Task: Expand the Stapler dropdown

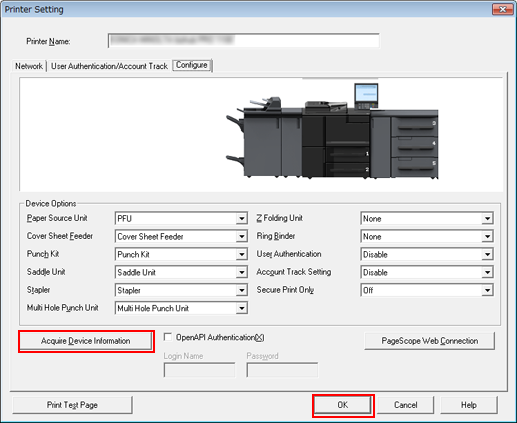Action: [x=181, y=290]
